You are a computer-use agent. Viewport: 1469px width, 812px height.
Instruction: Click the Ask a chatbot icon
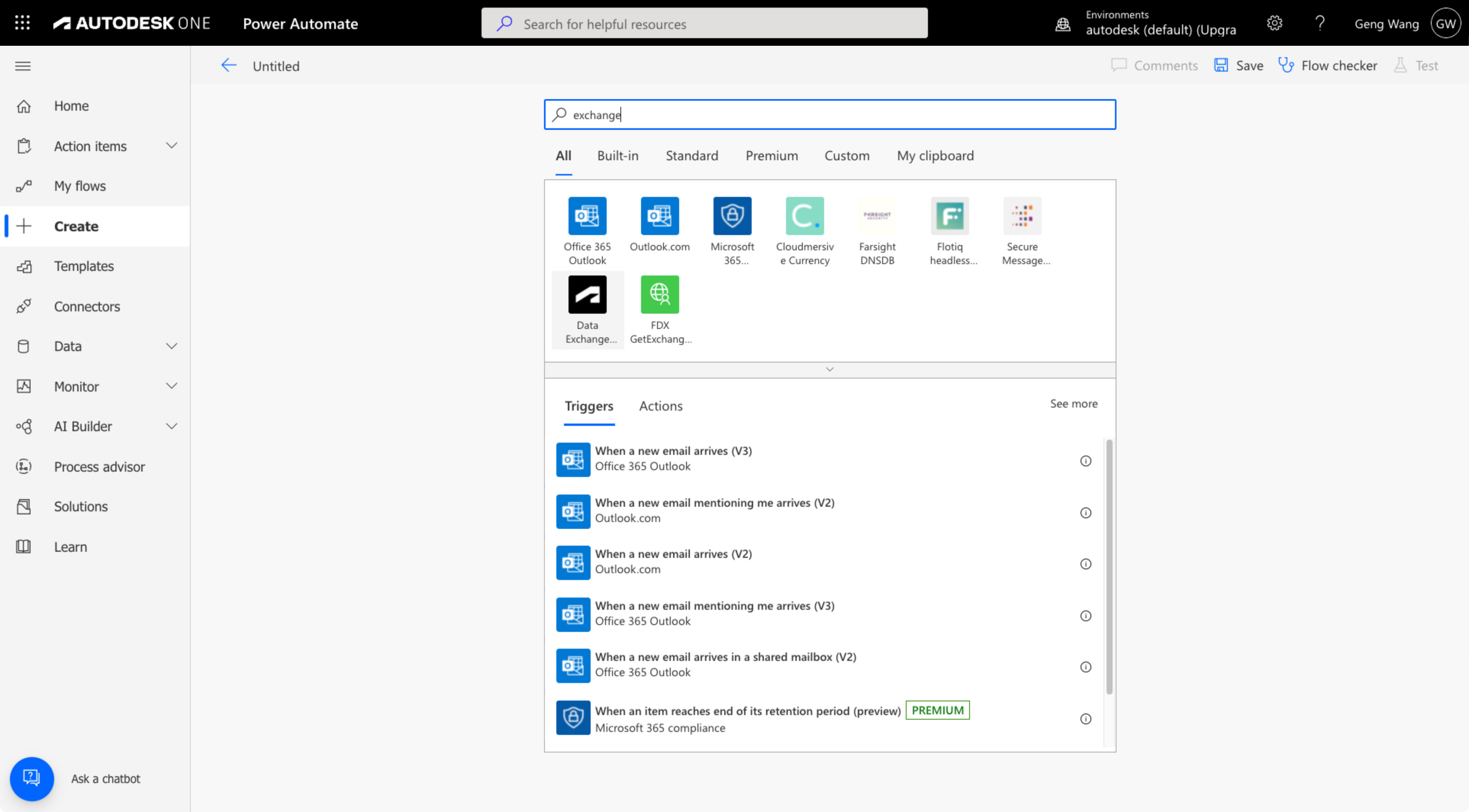tap(31, 778)
